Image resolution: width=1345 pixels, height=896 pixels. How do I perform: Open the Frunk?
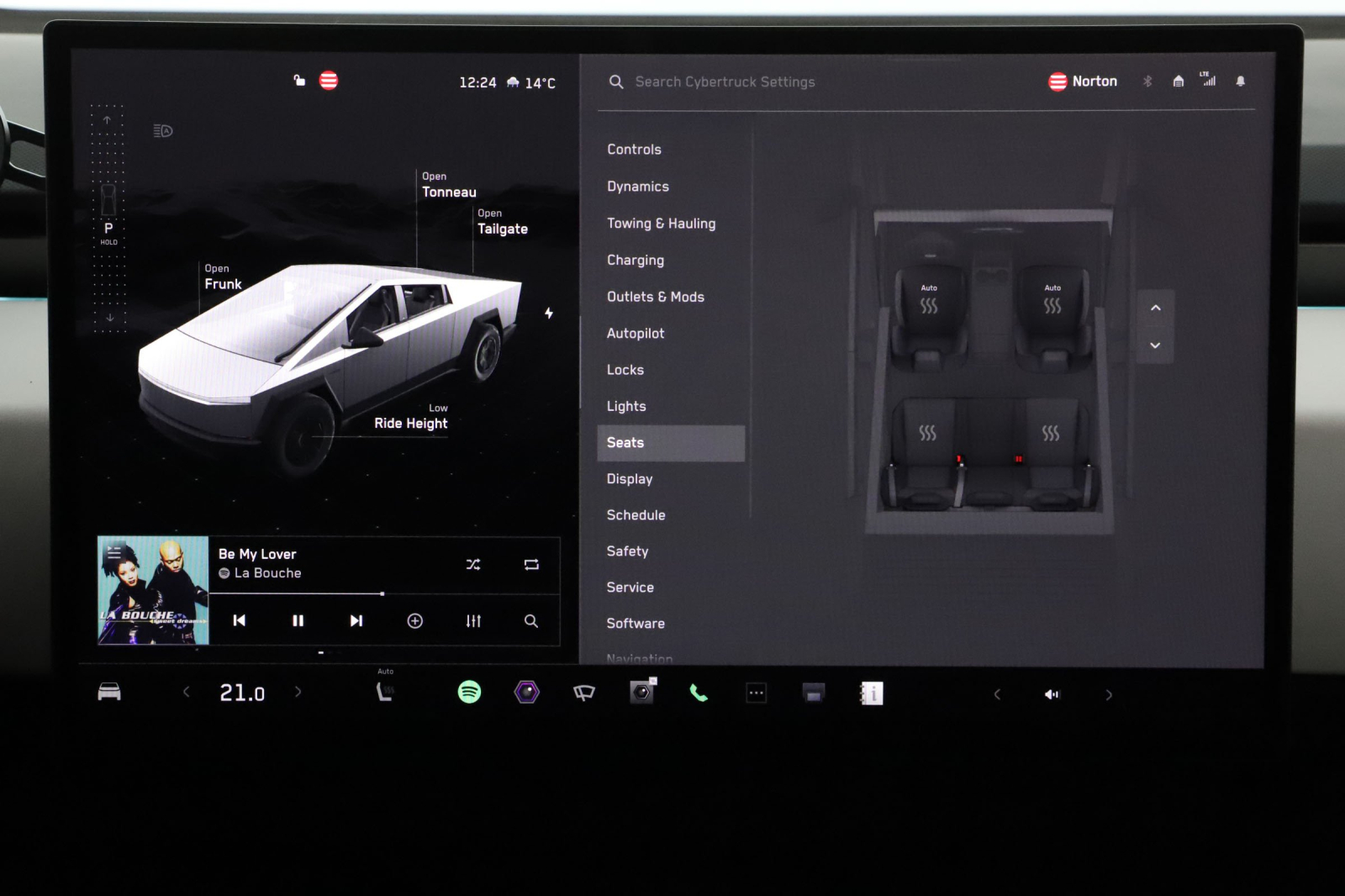222,277
